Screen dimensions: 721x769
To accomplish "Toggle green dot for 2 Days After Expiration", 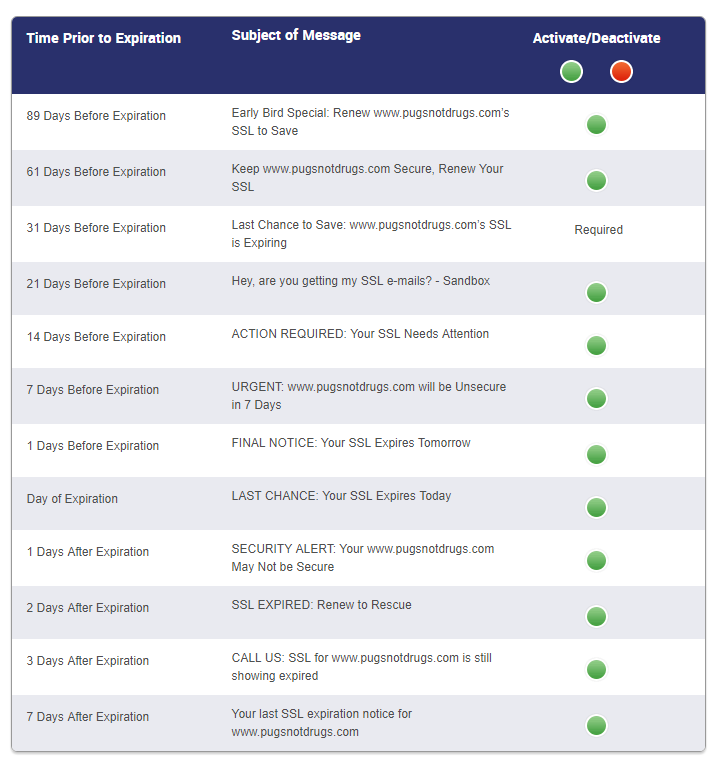I will coord(596,616).
